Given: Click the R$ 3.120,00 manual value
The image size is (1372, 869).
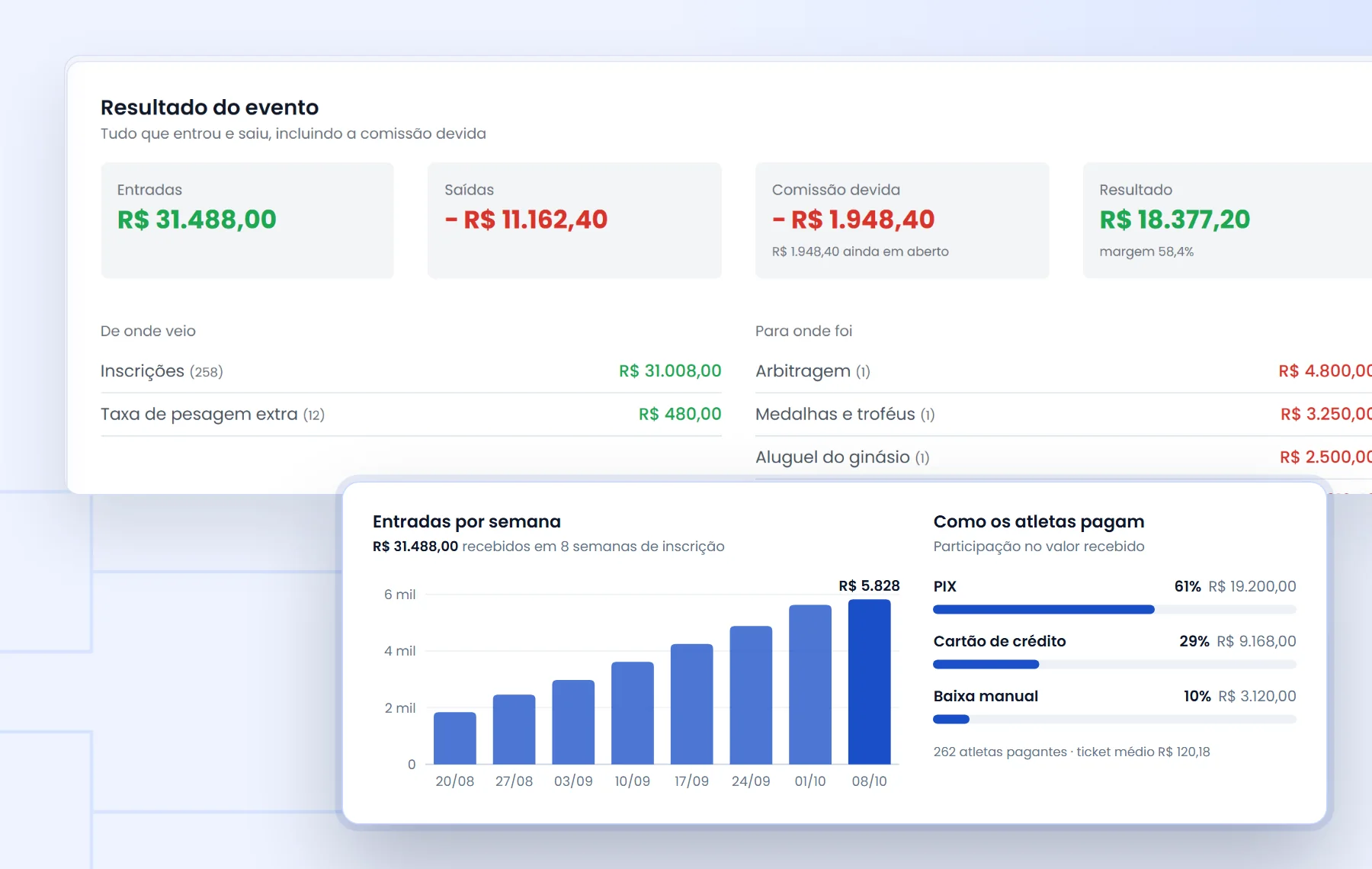Looking at the screenshot, I should point(1257,696).
